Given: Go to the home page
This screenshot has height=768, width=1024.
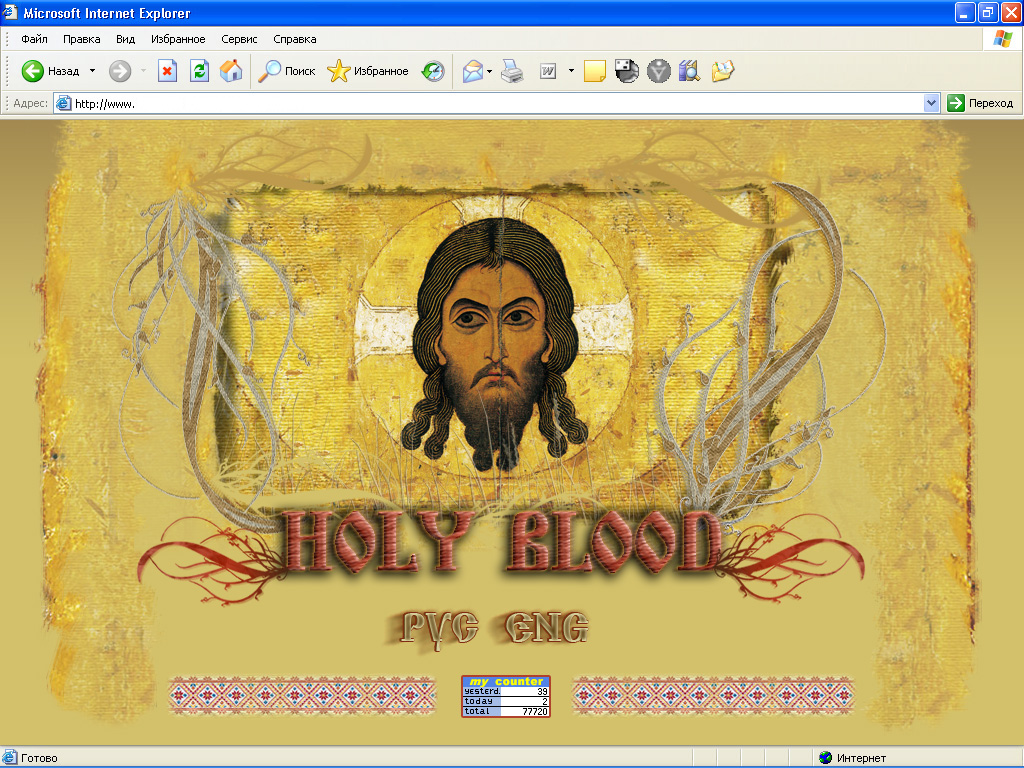Looking at the screenshot, I should 230,71.
